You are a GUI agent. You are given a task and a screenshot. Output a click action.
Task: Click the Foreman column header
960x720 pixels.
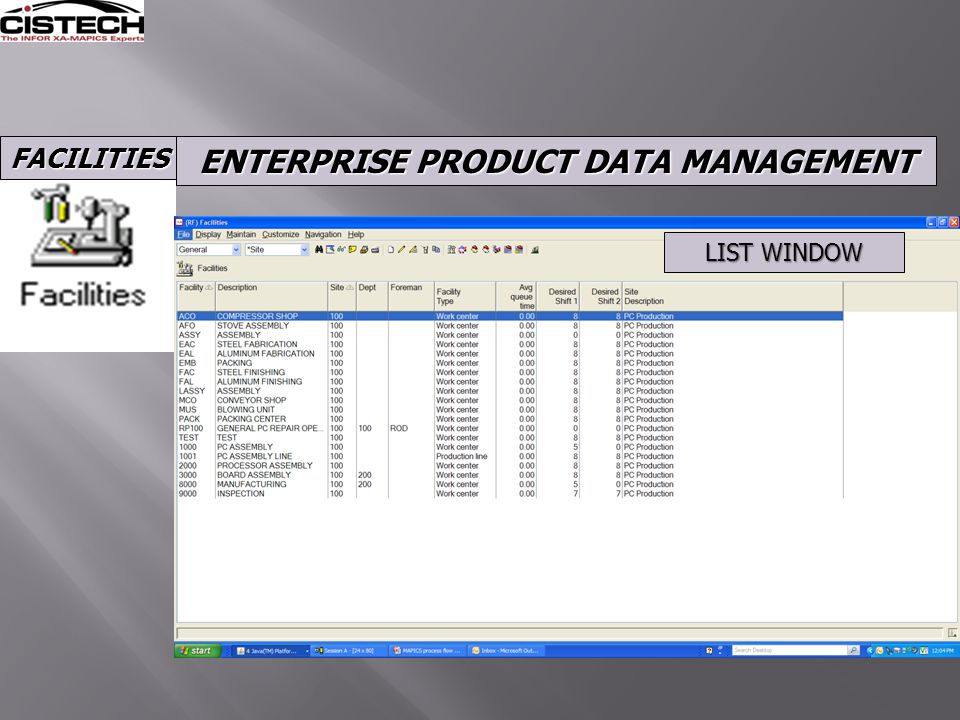point(411,296)
